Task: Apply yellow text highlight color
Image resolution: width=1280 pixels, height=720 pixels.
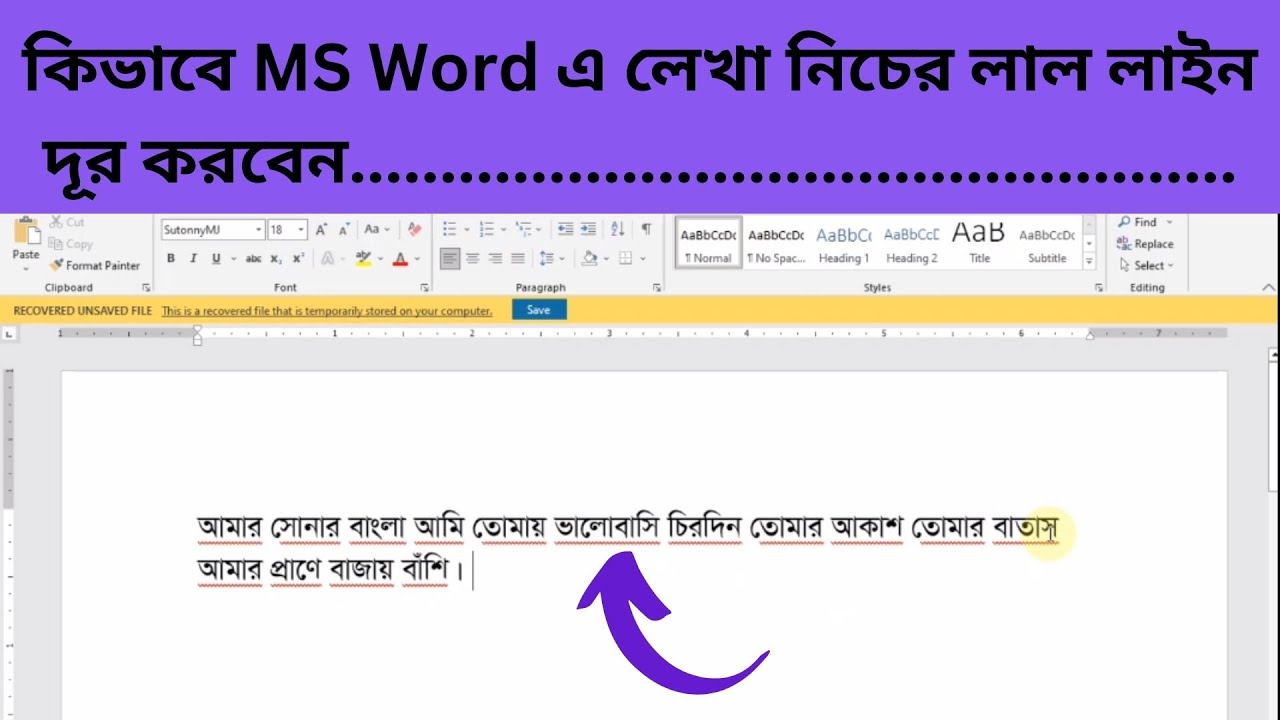Action: pyautogui.click(x=362, y=258)
